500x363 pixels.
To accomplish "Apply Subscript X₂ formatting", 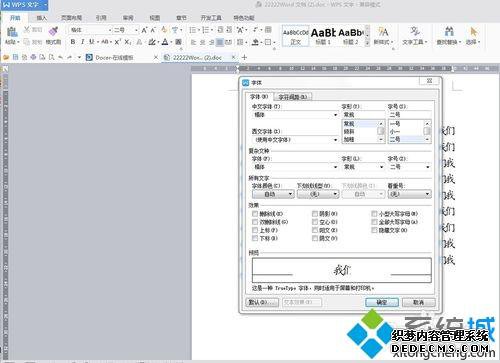I will click(128, 42).
